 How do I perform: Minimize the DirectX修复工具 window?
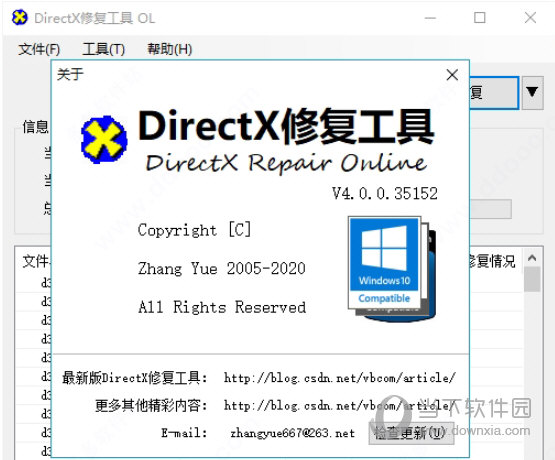click(x=430, y=18)
